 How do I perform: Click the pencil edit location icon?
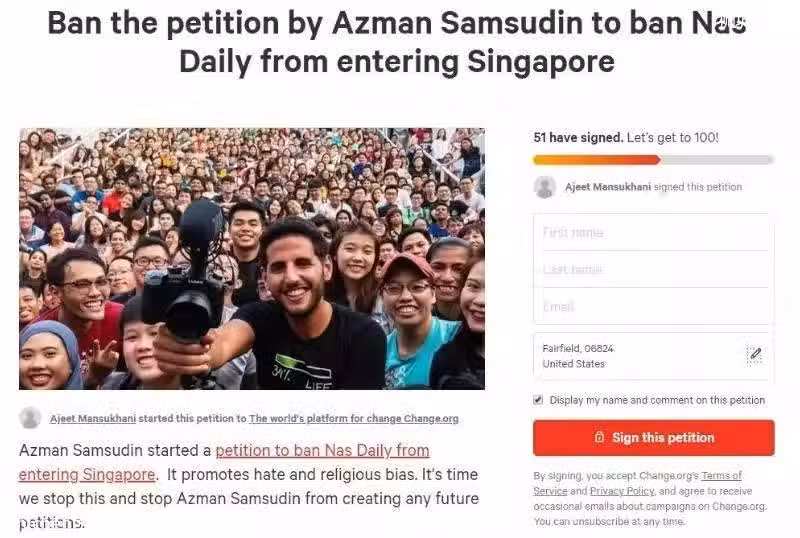coord(755,354)
